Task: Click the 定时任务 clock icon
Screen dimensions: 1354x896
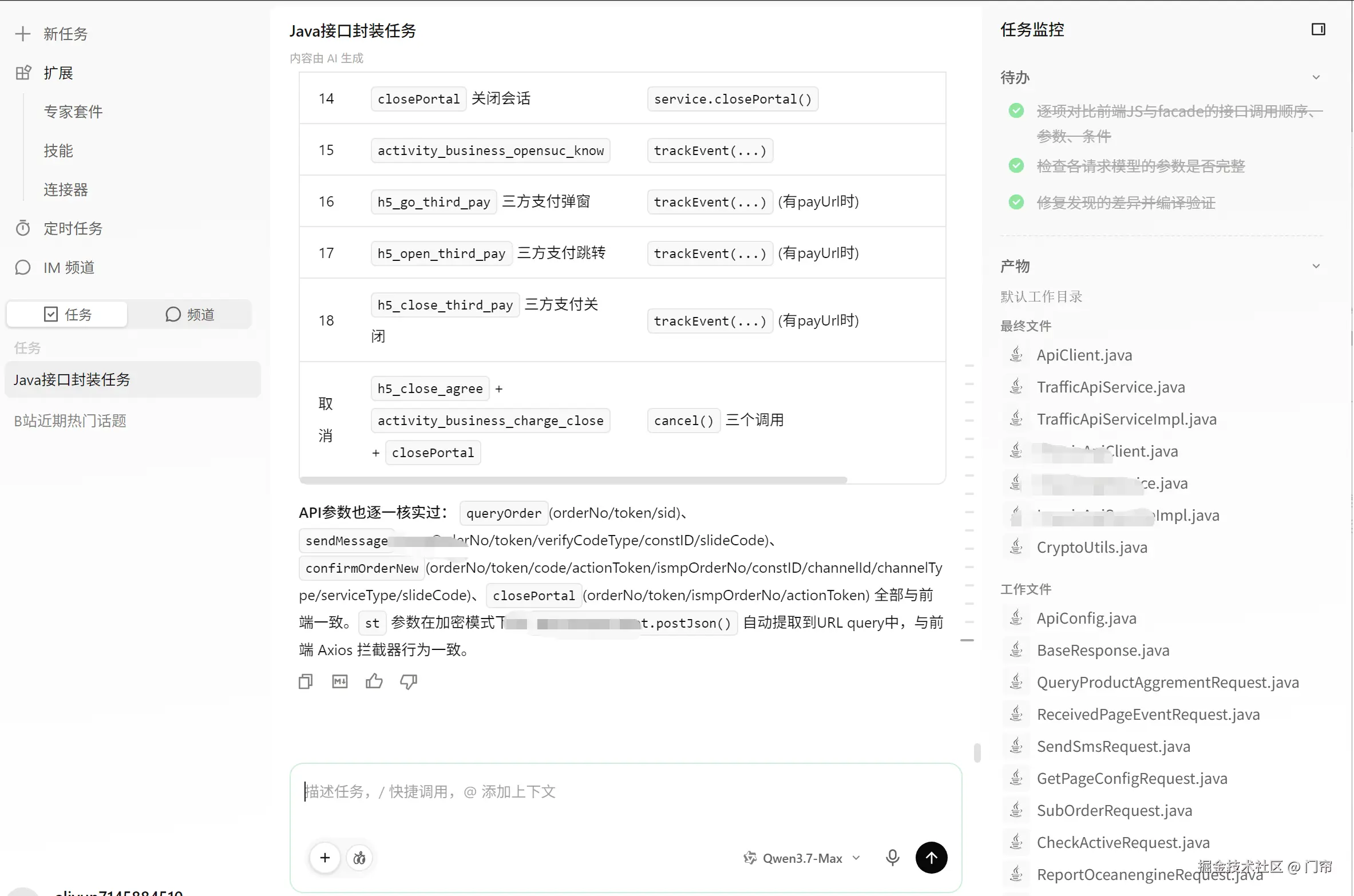Action: point(23,228)
